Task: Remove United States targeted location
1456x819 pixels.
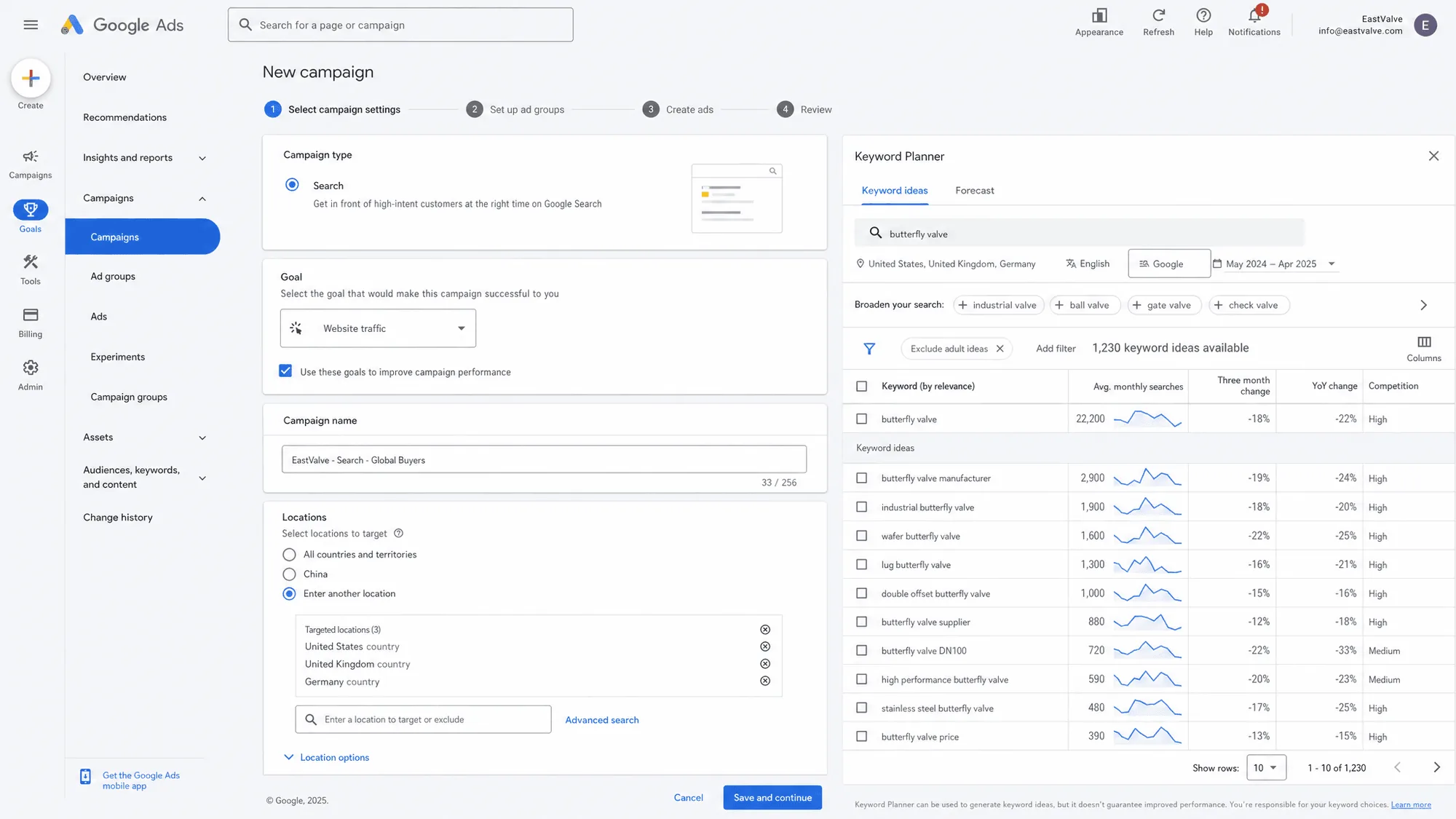Action: point(765,646)
